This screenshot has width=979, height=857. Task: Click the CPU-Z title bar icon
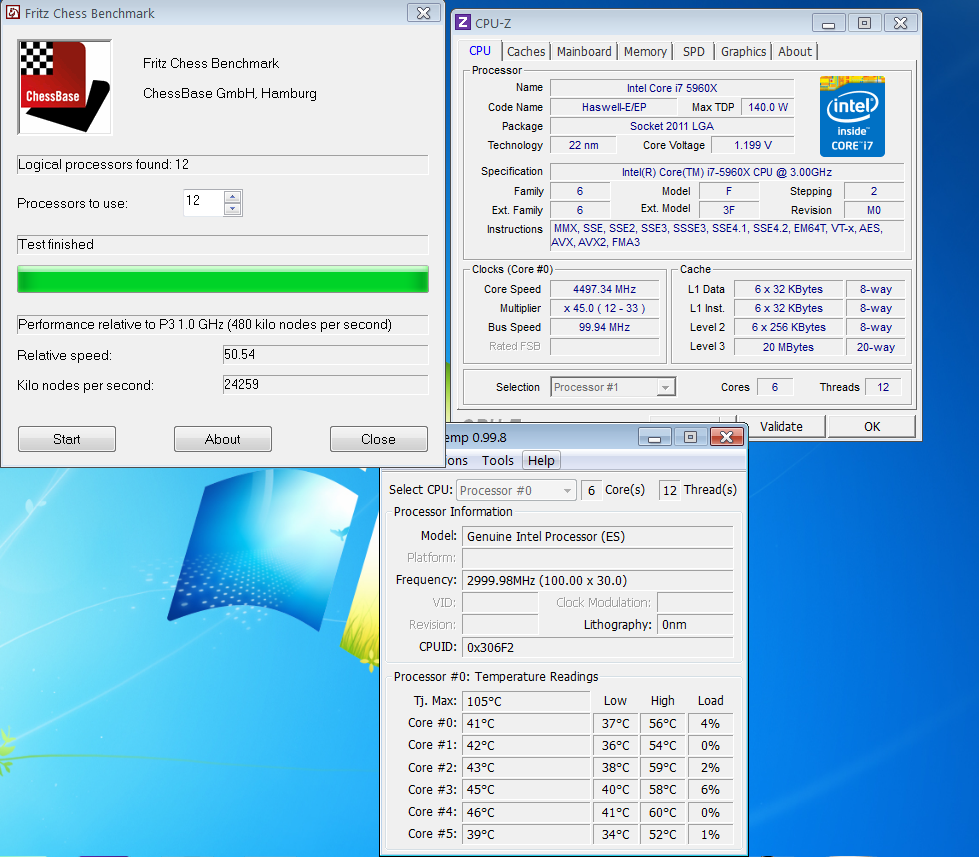[463, 23]
